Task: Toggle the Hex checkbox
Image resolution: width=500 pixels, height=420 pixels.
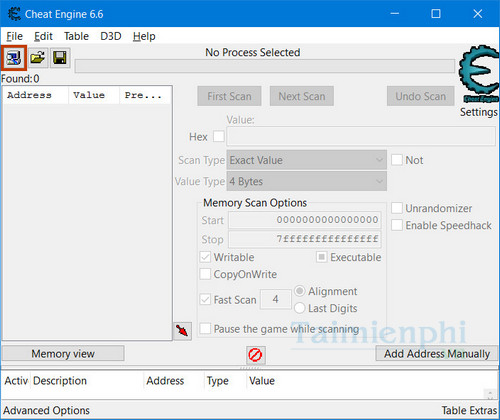Action: click(x=219, y=136)
